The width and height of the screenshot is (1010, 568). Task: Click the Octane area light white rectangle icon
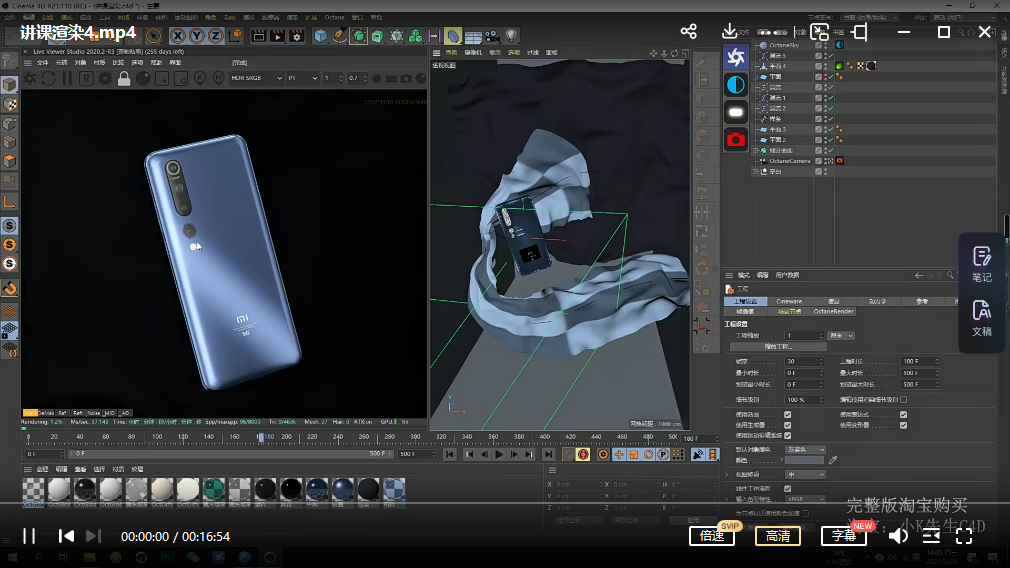[x=736, y=112]
